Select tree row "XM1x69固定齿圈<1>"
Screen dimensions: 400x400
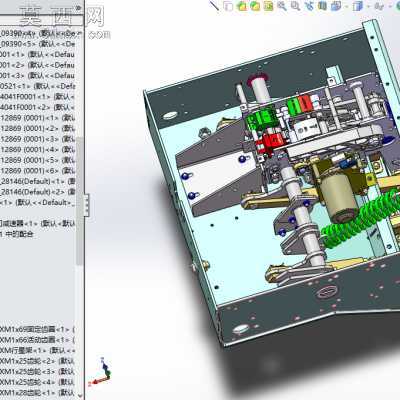[37, 330]
